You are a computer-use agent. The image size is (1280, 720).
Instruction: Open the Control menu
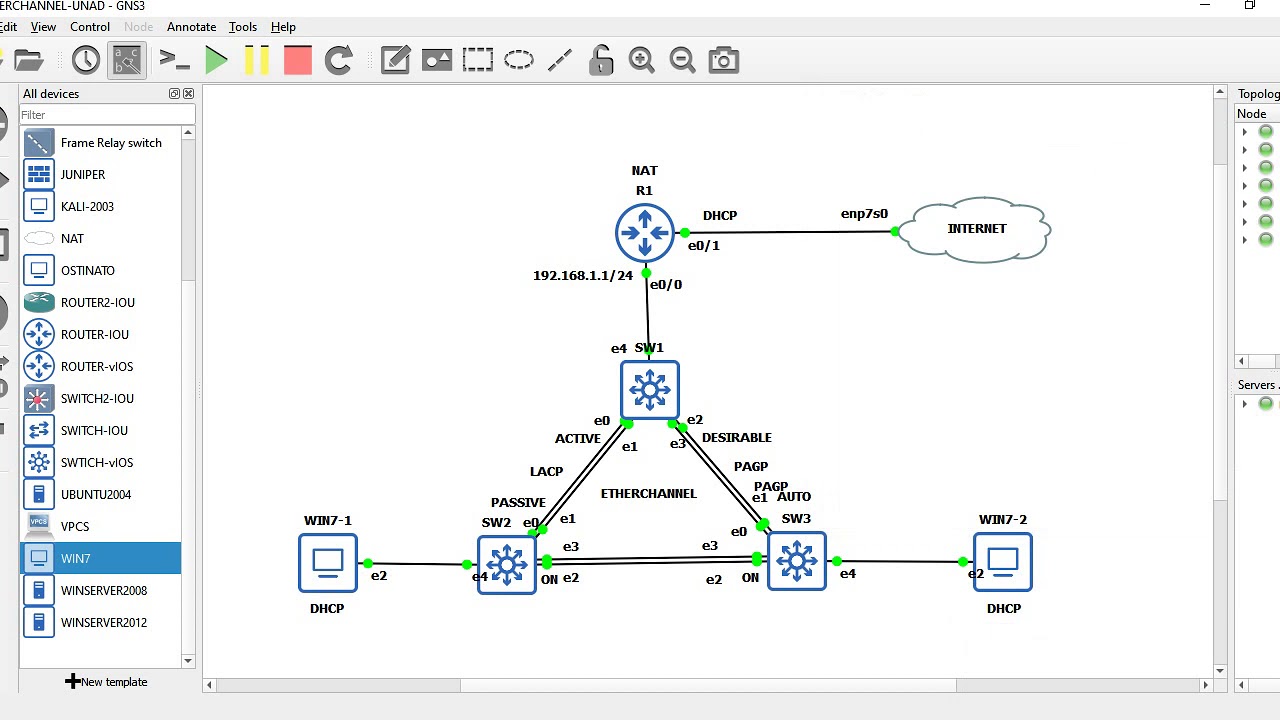[90, 27]
